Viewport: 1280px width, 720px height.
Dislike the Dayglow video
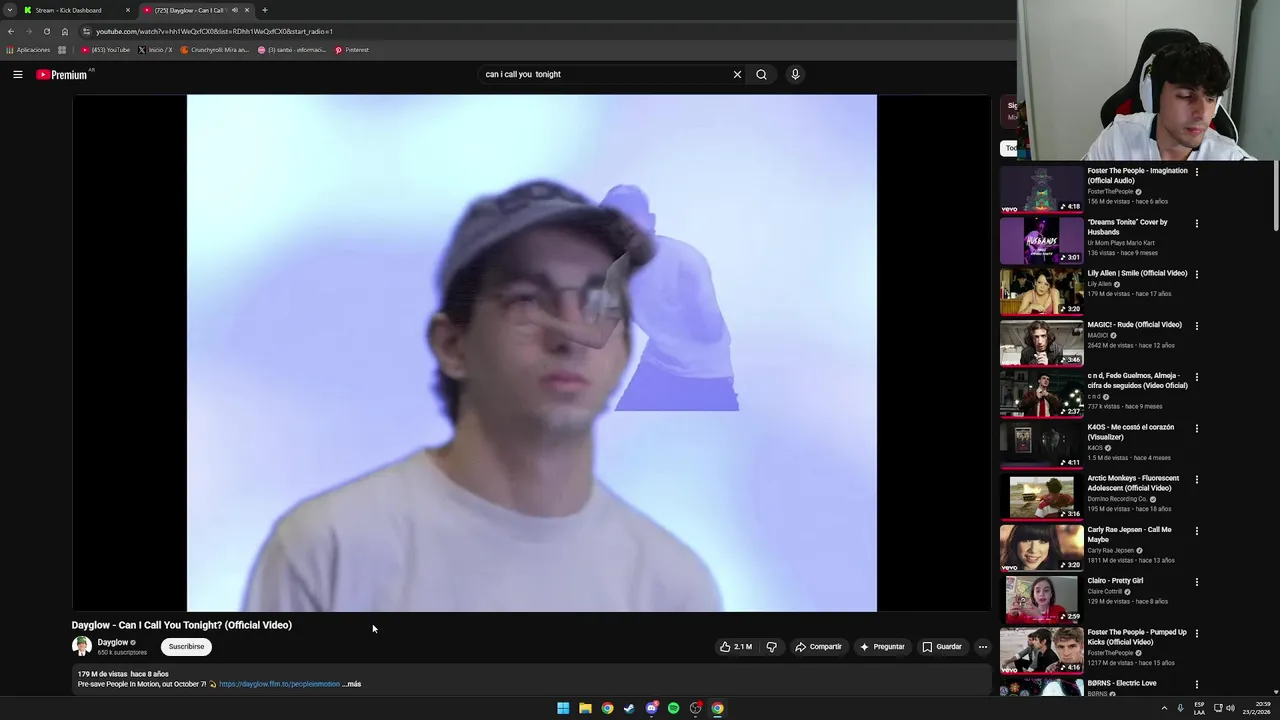click(x=771, y=647)
